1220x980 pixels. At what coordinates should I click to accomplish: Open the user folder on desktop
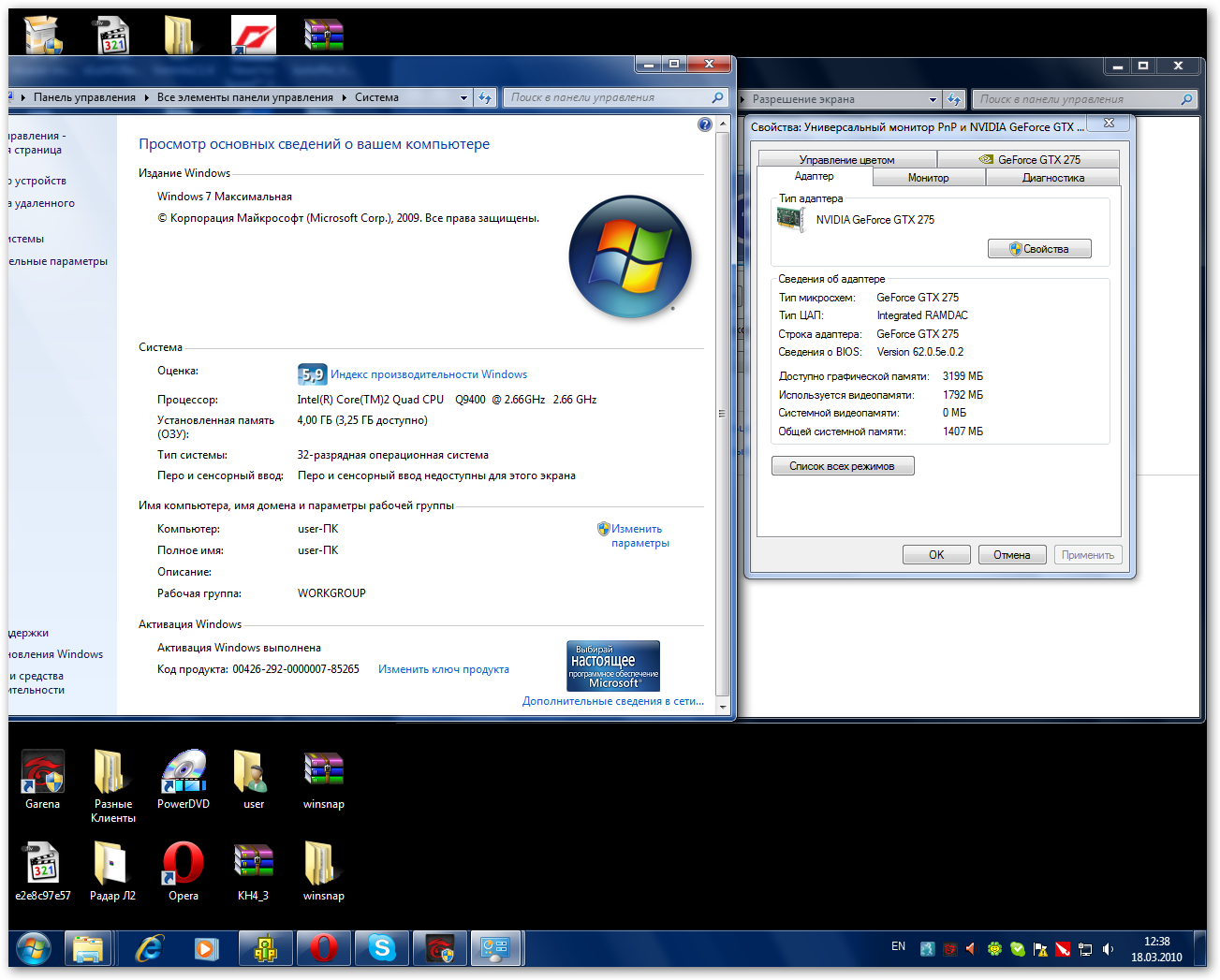coord(253,780)
